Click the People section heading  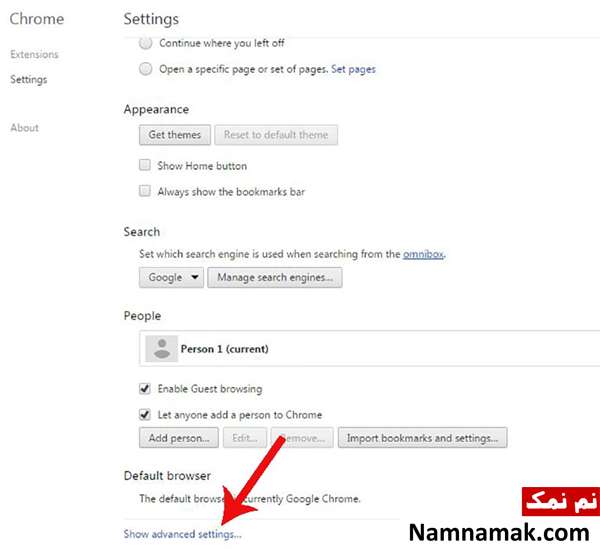click(142, 316)
